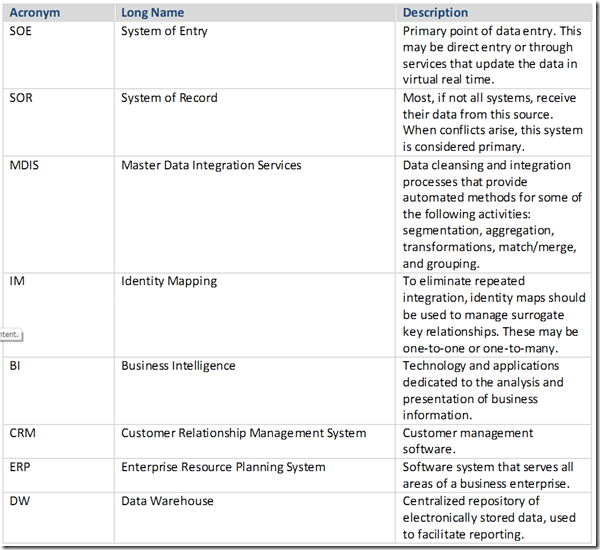Select the ERP acronym cell
Screen dimensions: 600x550
[x=21, y=467]
